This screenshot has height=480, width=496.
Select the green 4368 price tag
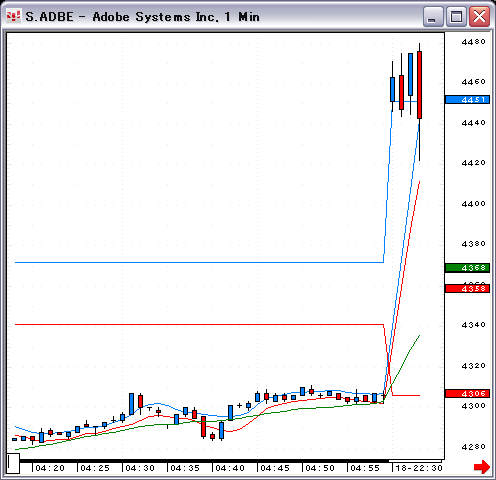click(x=467, y=268)
